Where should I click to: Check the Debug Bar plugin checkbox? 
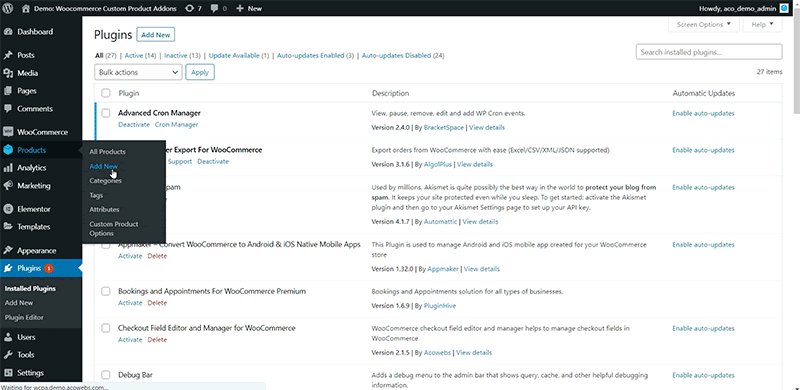tap(106, 375)
